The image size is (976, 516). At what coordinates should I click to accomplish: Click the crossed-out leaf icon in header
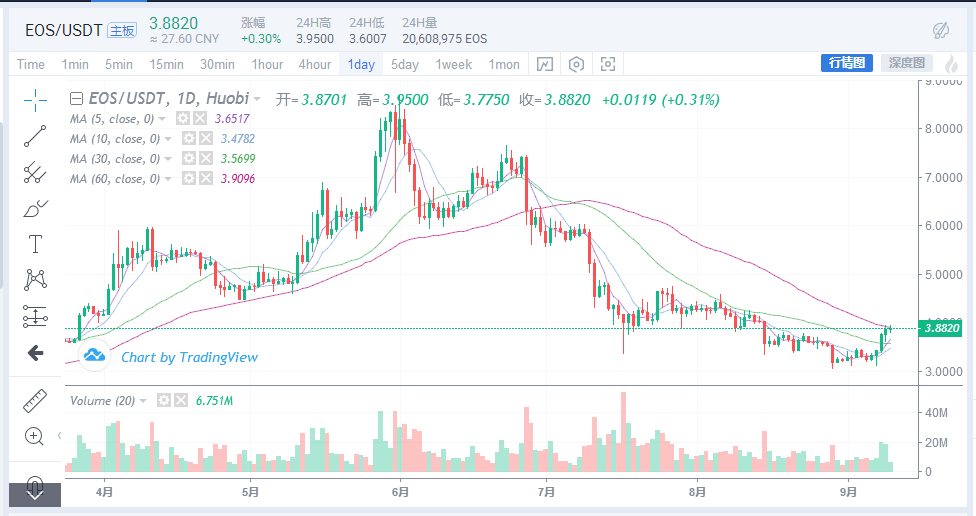tap(941, 30)
